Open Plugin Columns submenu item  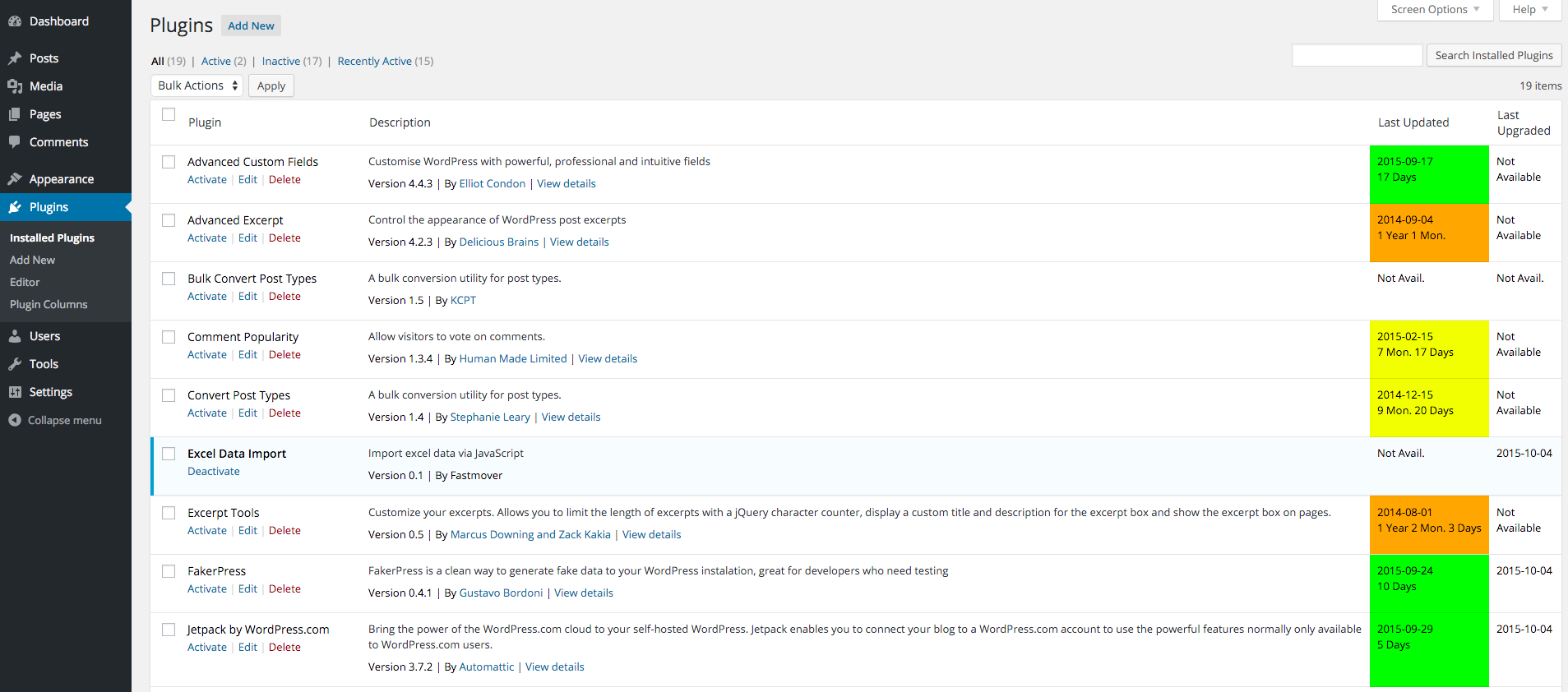49,304
